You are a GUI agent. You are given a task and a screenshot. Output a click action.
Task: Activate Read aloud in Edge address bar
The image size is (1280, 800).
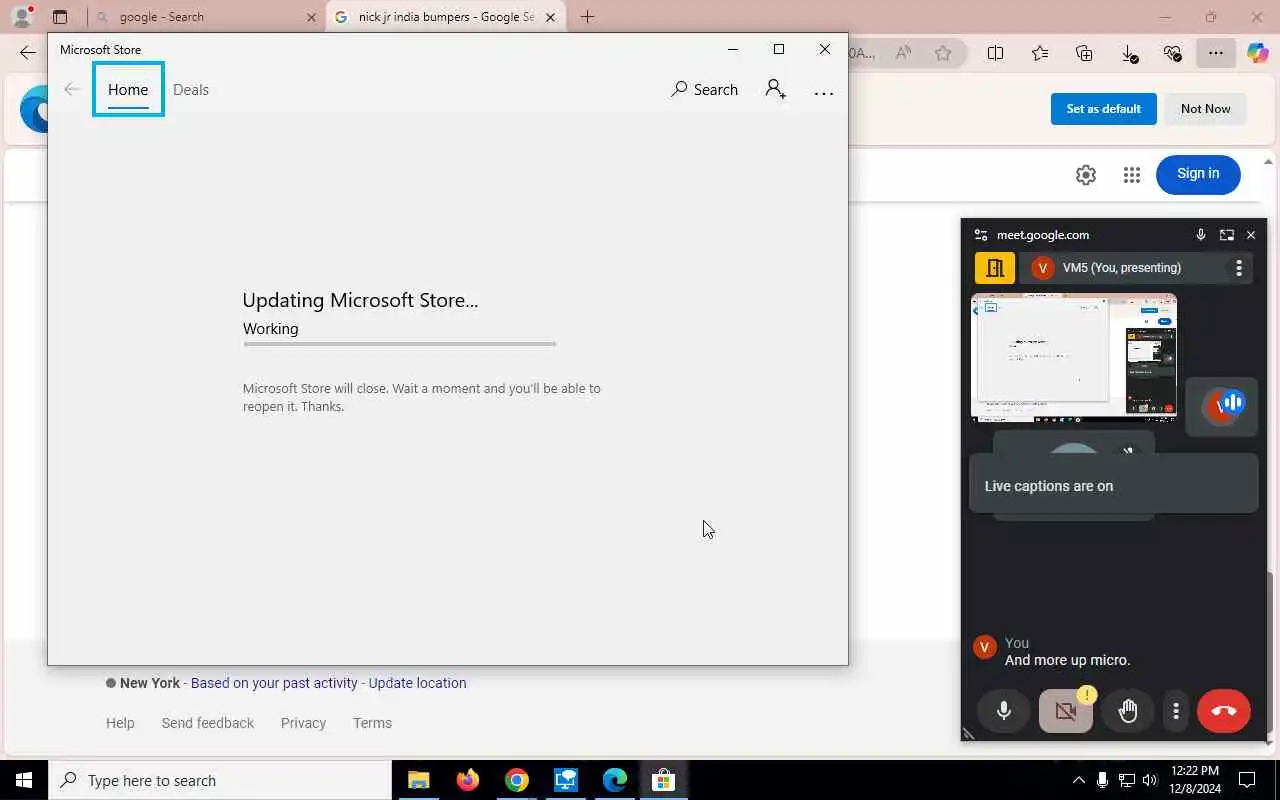(903, 53)
